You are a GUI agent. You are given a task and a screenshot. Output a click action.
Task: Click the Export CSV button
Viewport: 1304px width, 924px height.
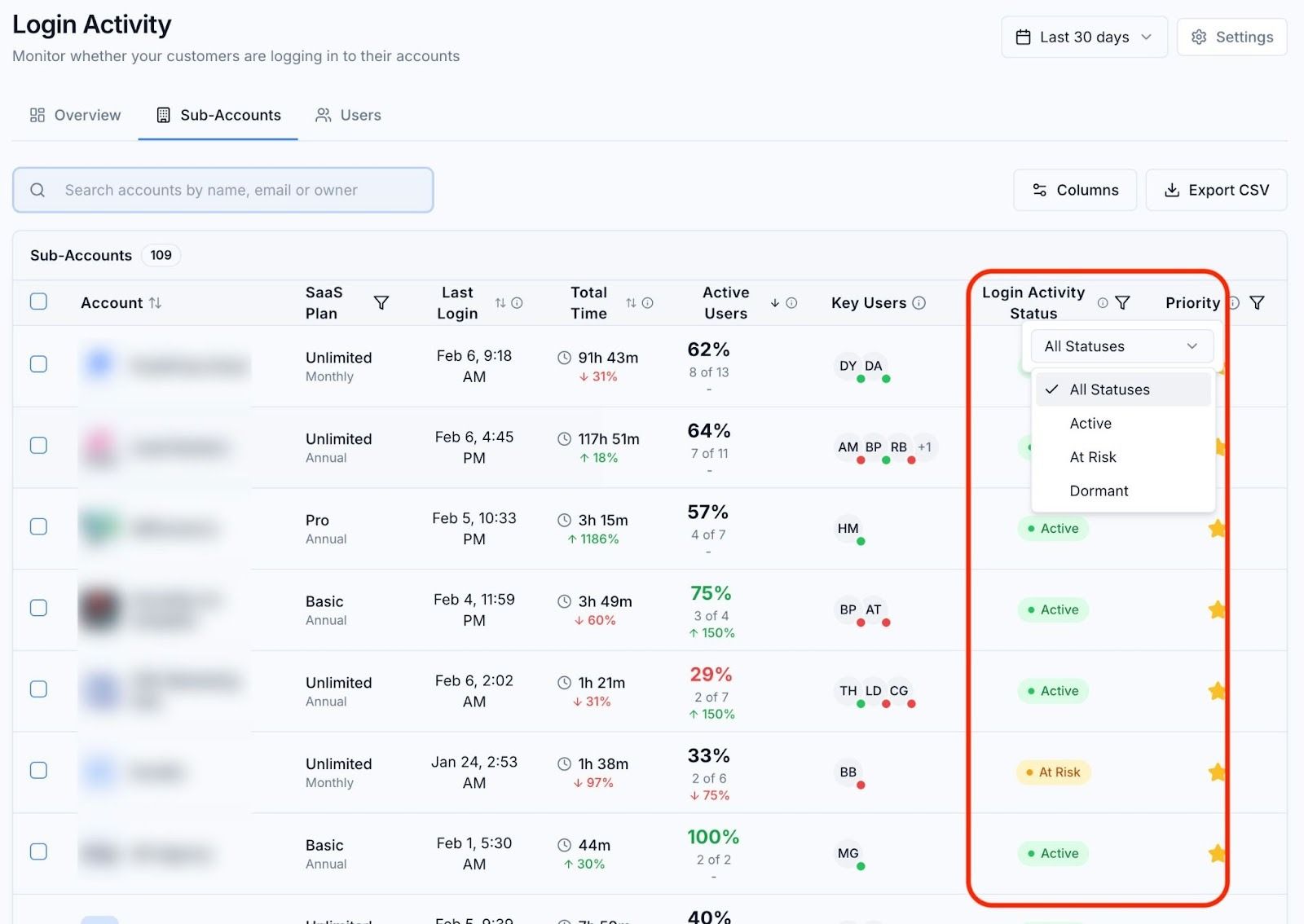1216,190
